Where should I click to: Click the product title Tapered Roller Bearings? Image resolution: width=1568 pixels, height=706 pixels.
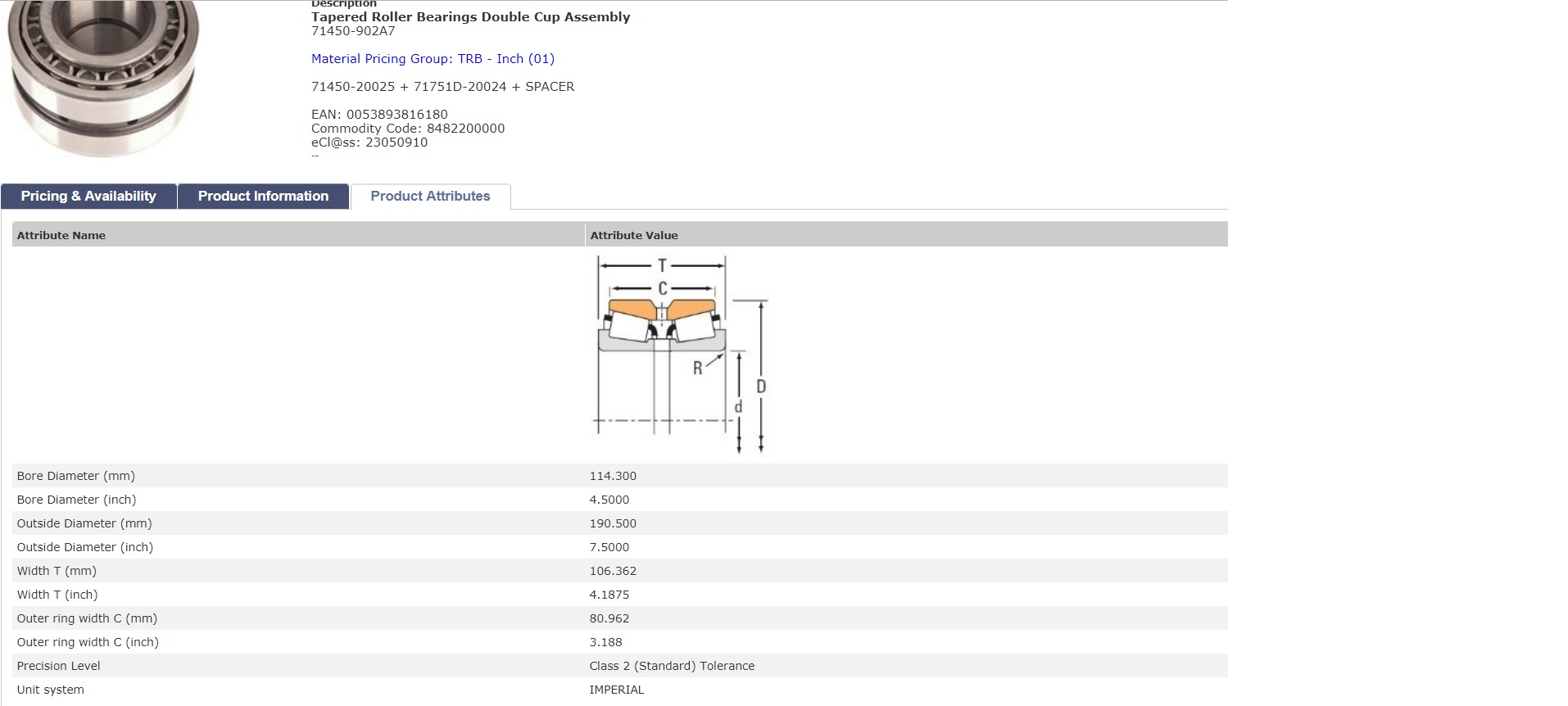pos(471,17)
